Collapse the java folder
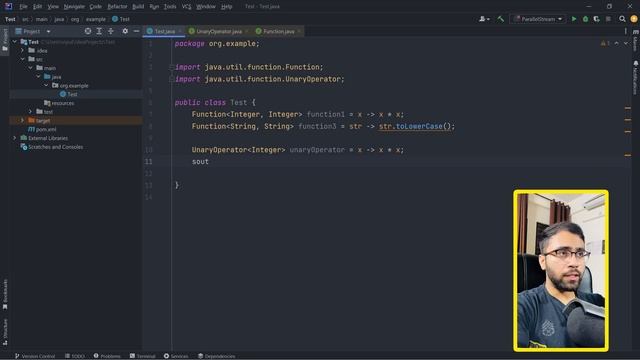640x360 pixels. pyautogui.click(x=38, y=76)
